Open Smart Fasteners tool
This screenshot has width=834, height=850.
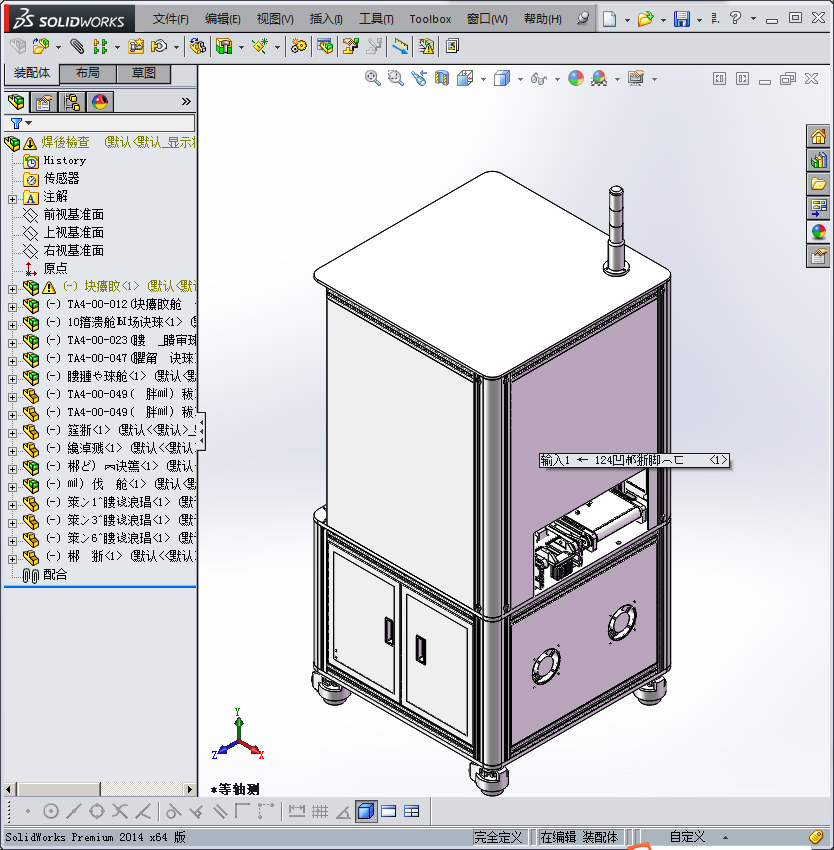[x=136, y=47]
